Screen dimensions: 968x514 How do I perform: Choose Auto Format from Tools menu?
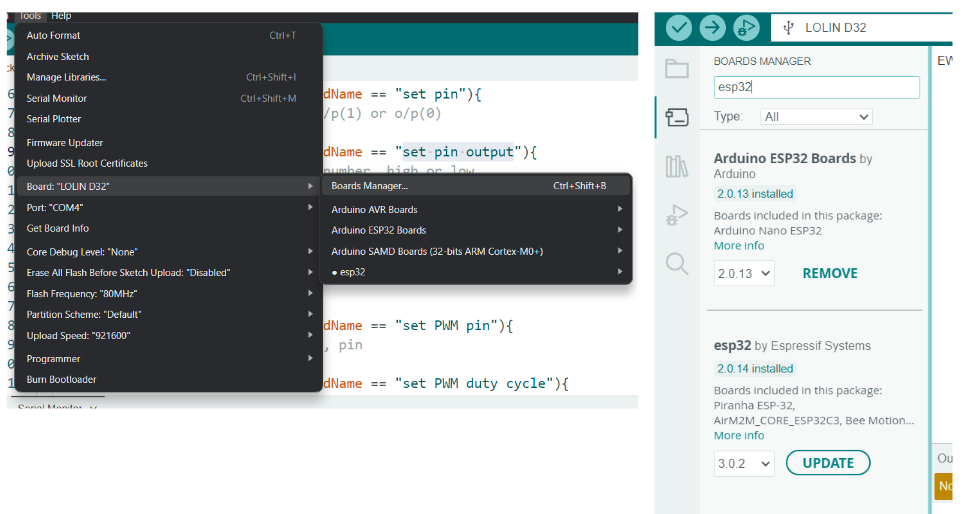click(168, 36)
